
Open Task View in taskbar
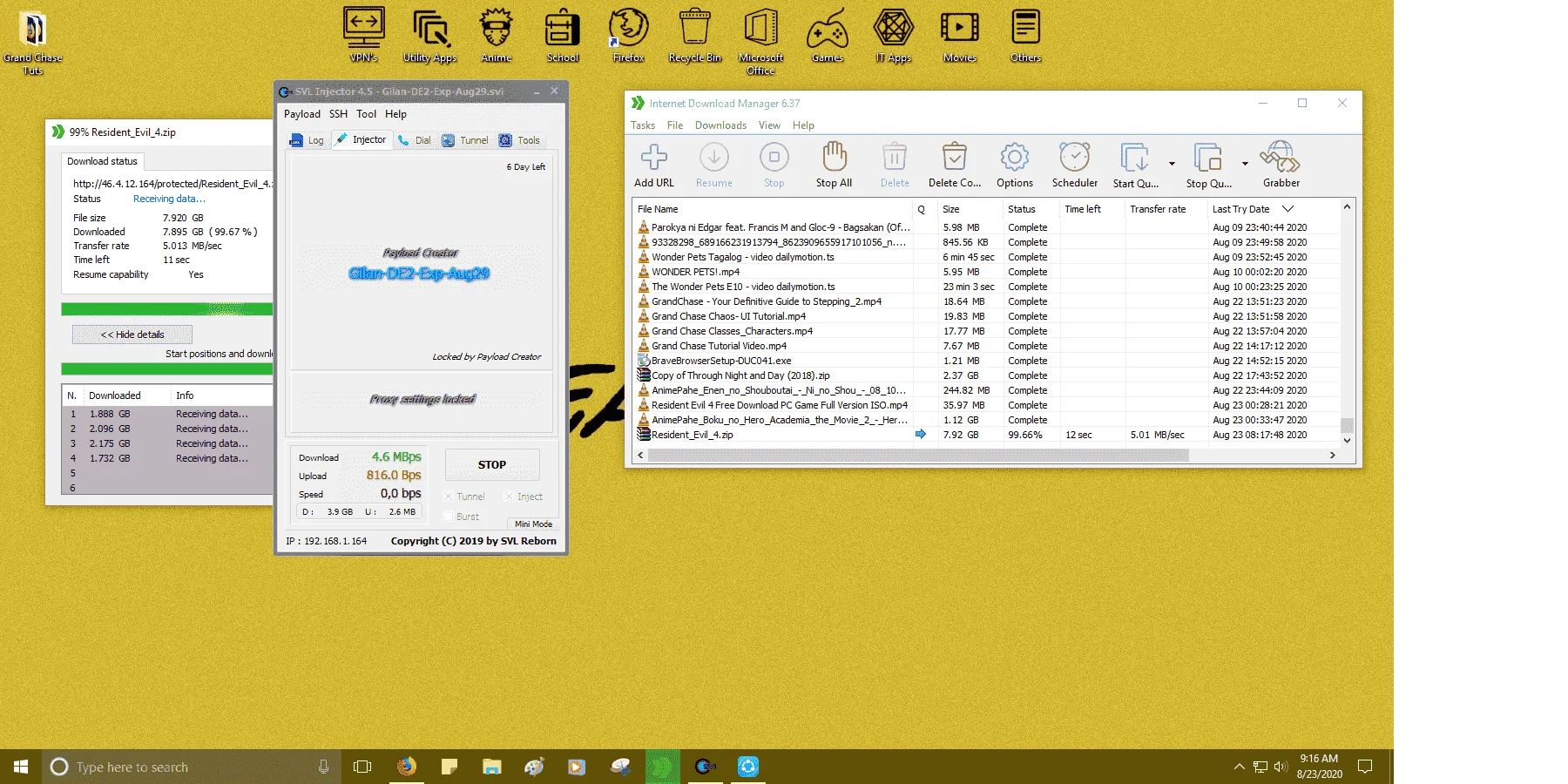(362, 767)
